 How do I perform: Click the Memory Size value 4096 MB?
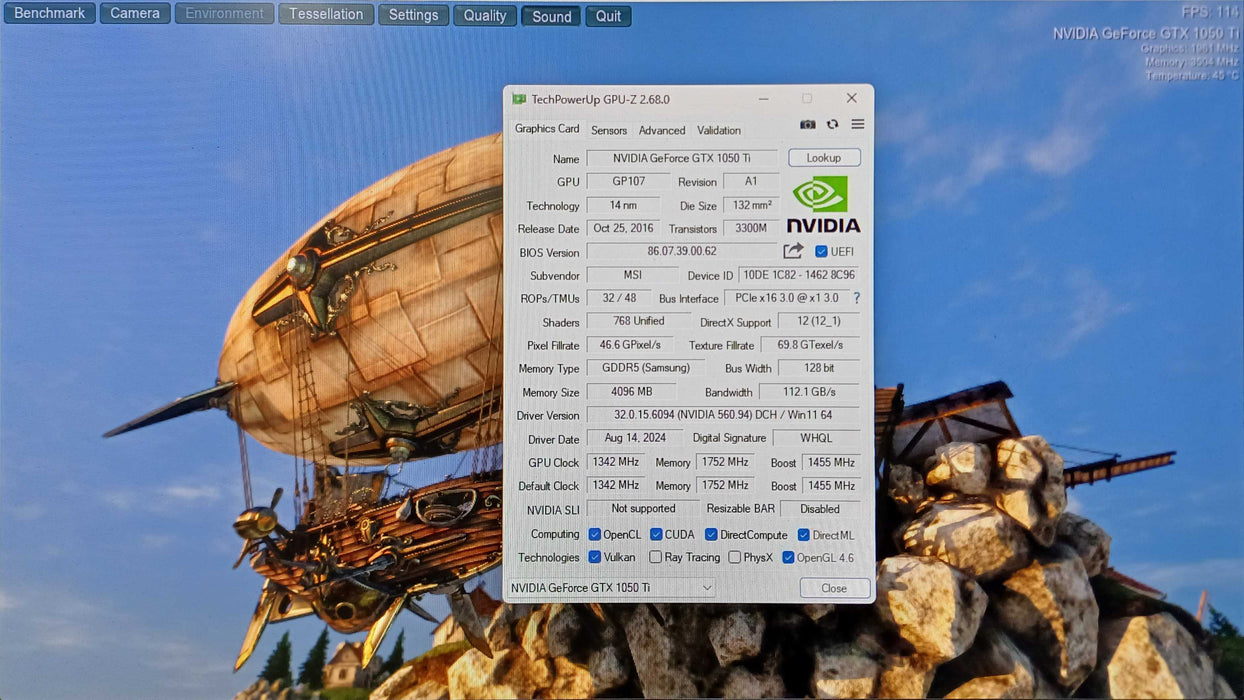(x=631, y=392)
